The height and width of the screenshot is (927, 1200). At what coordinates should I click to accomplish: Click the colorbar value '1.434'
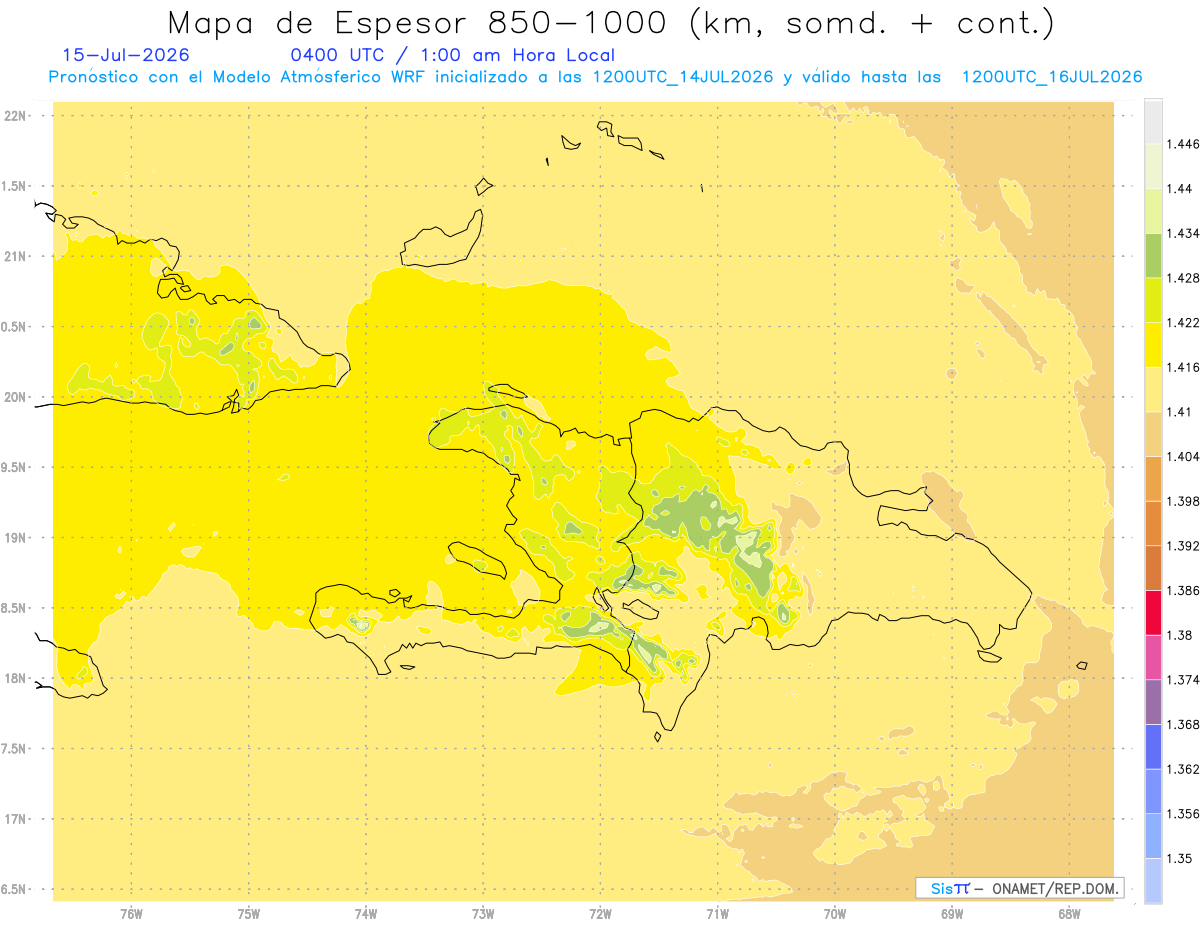(x=1183, y=233)
